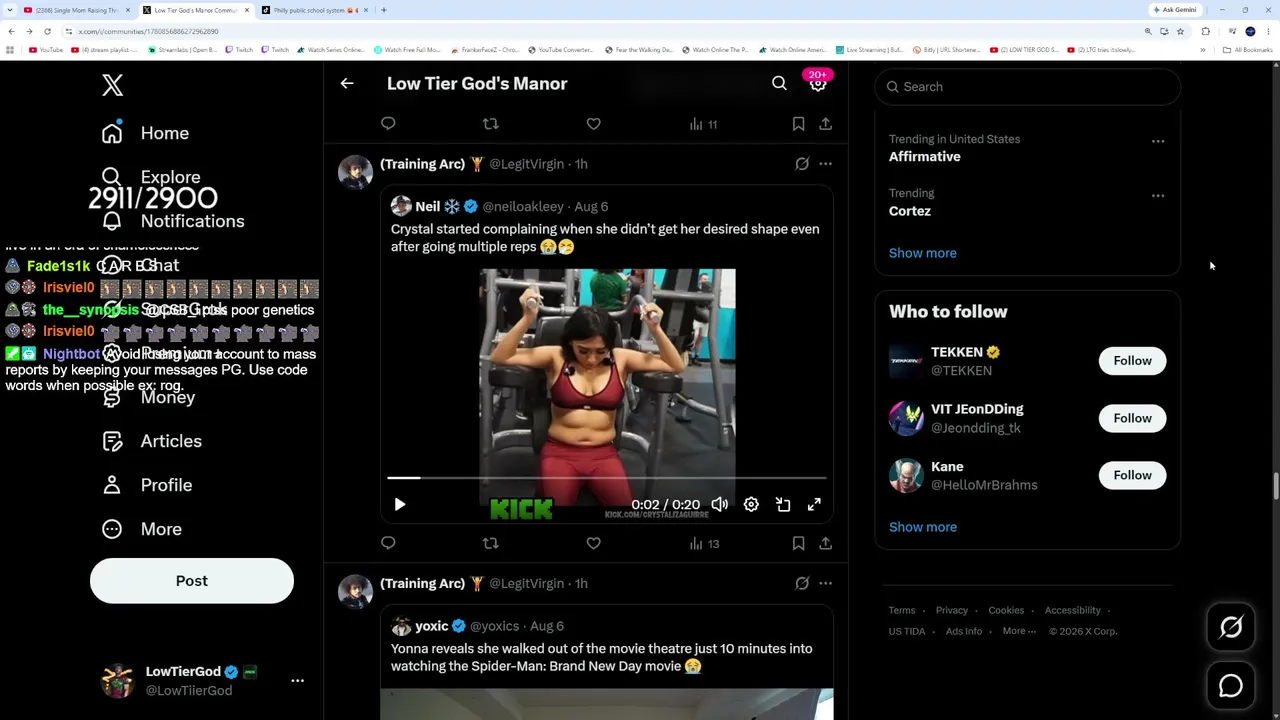The image size is (1280, 720).
Task: Open a new browser tab
Action: (x=384, y=10)
